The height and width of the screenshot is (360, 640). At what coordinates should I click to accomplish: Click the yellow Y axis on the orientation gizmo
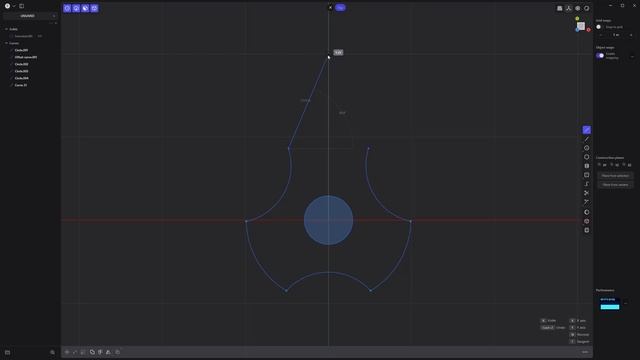pyautogui.click(x=577, y=19)
